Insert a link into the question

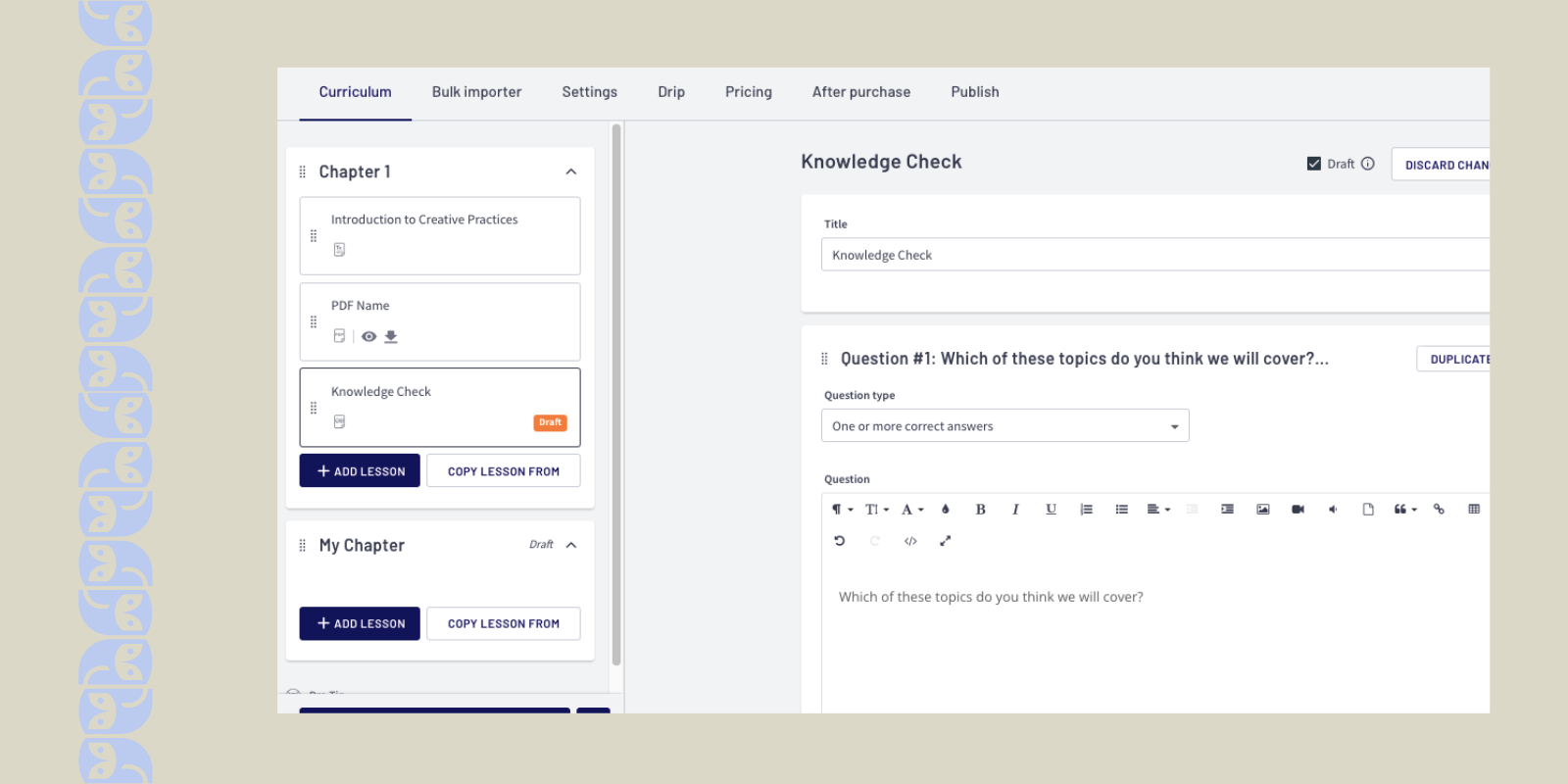1439,510
